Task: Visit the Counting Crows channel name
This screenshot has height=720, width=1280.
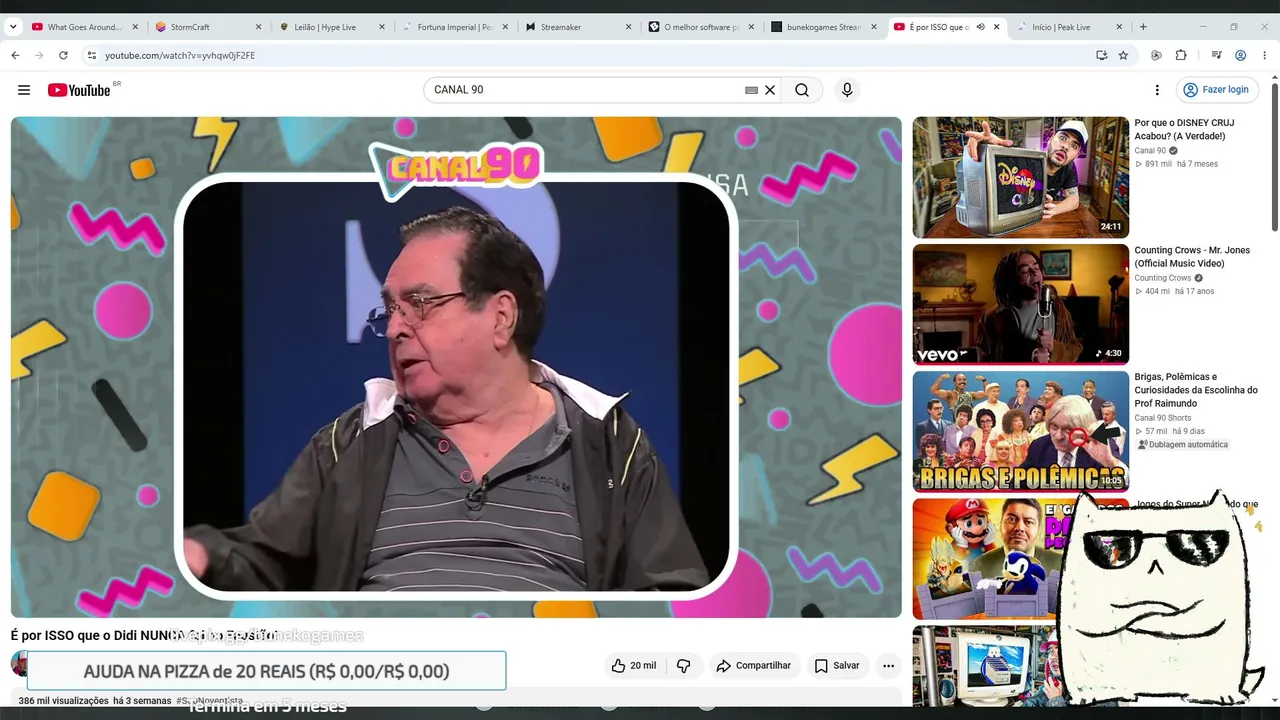Action: (1163, 278)
